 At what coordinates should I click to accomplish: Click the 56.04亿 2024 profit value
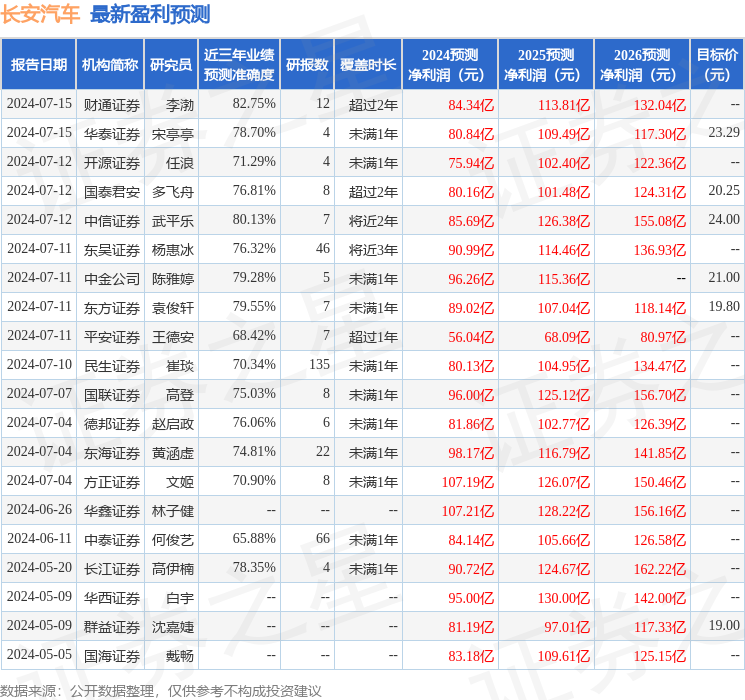(x=471, y=337)
